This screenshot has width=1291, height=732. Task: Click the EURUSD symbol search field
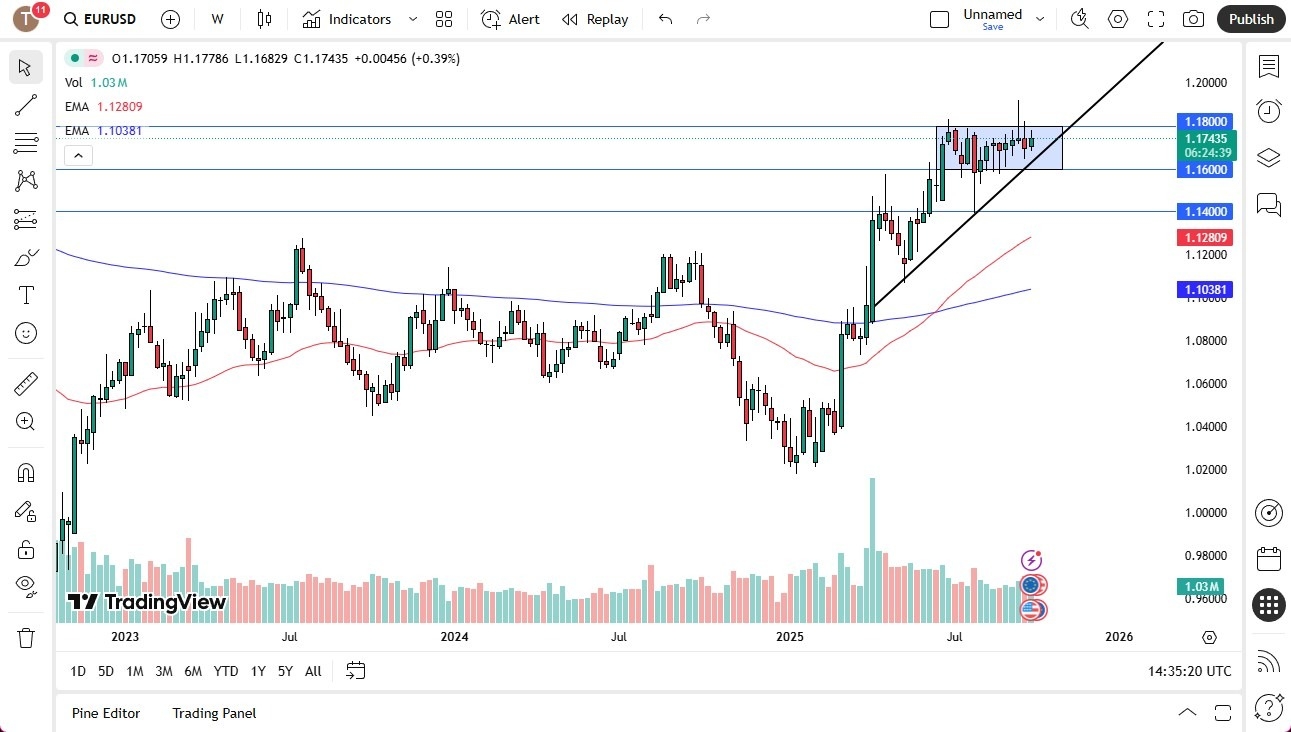point(109,18)
